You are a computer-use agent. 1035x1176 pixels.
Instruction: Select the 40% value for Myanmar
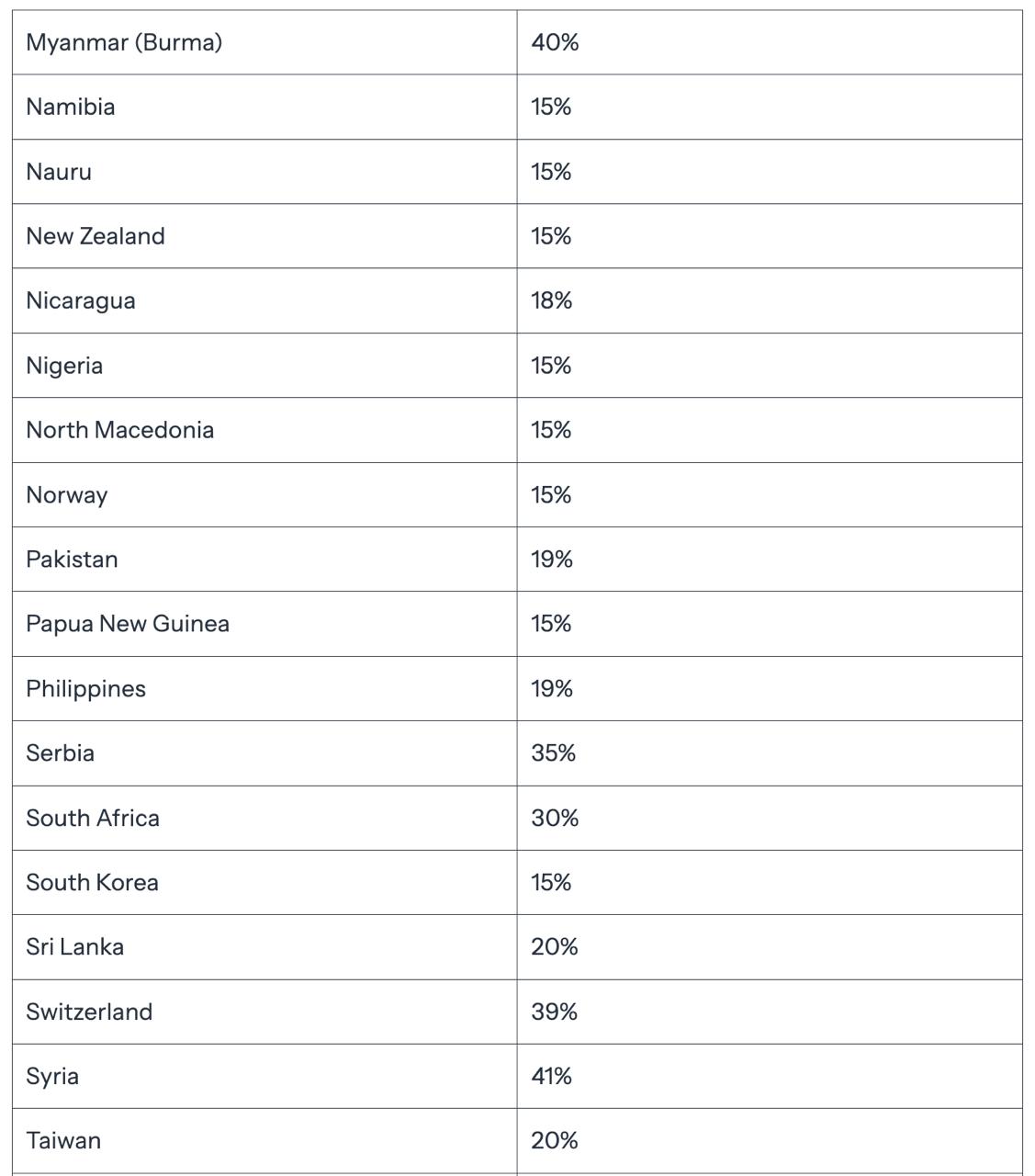pos(555,42)
